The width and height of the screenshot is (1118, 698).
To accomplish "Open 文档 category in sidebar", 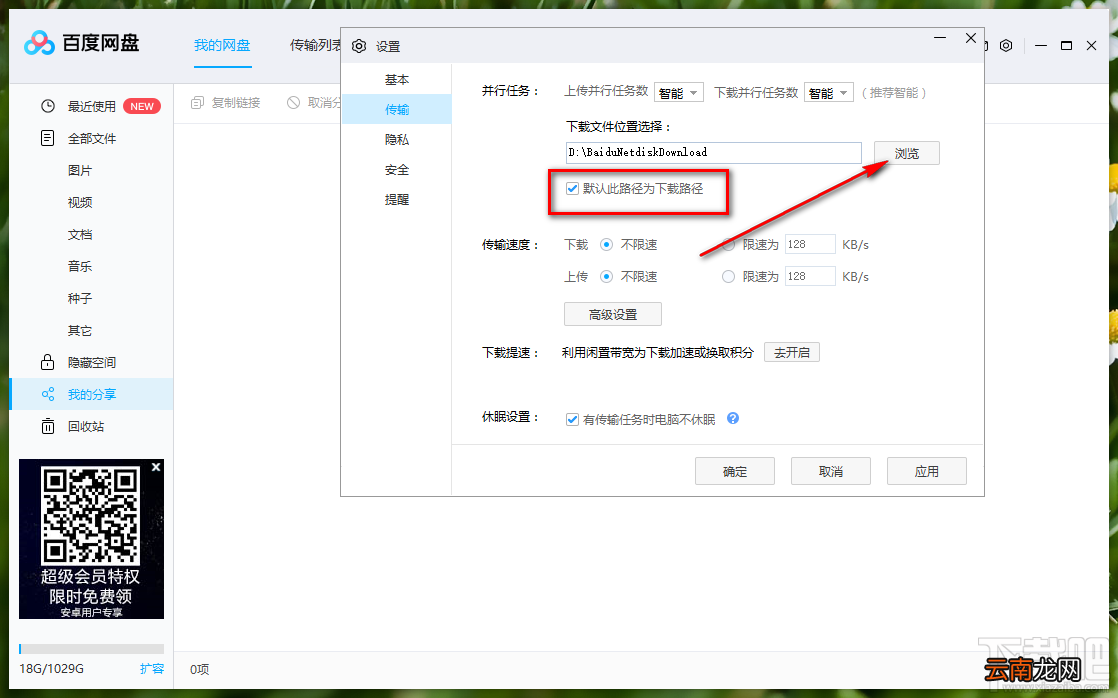I will [x=80, y=235].
